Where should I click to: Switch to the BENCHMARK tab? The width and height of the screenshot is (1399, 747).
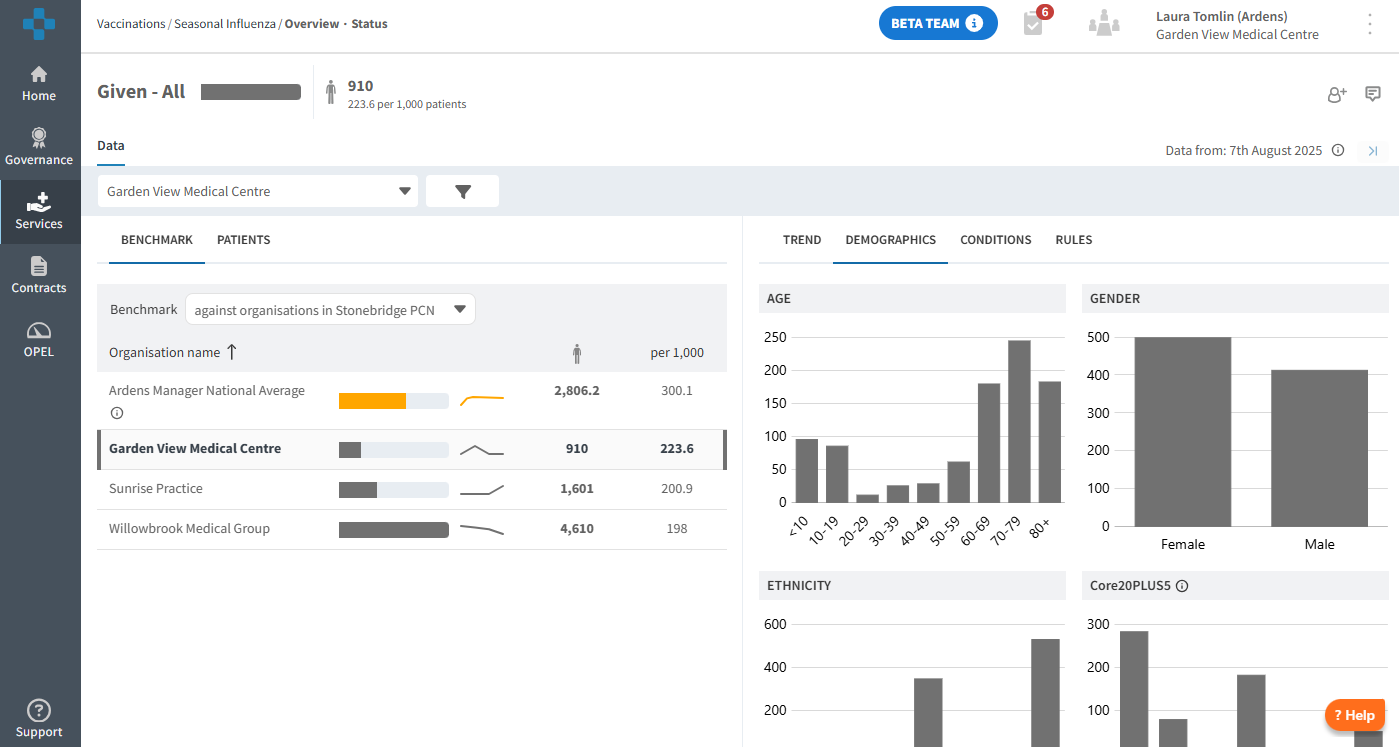(157, 240)
